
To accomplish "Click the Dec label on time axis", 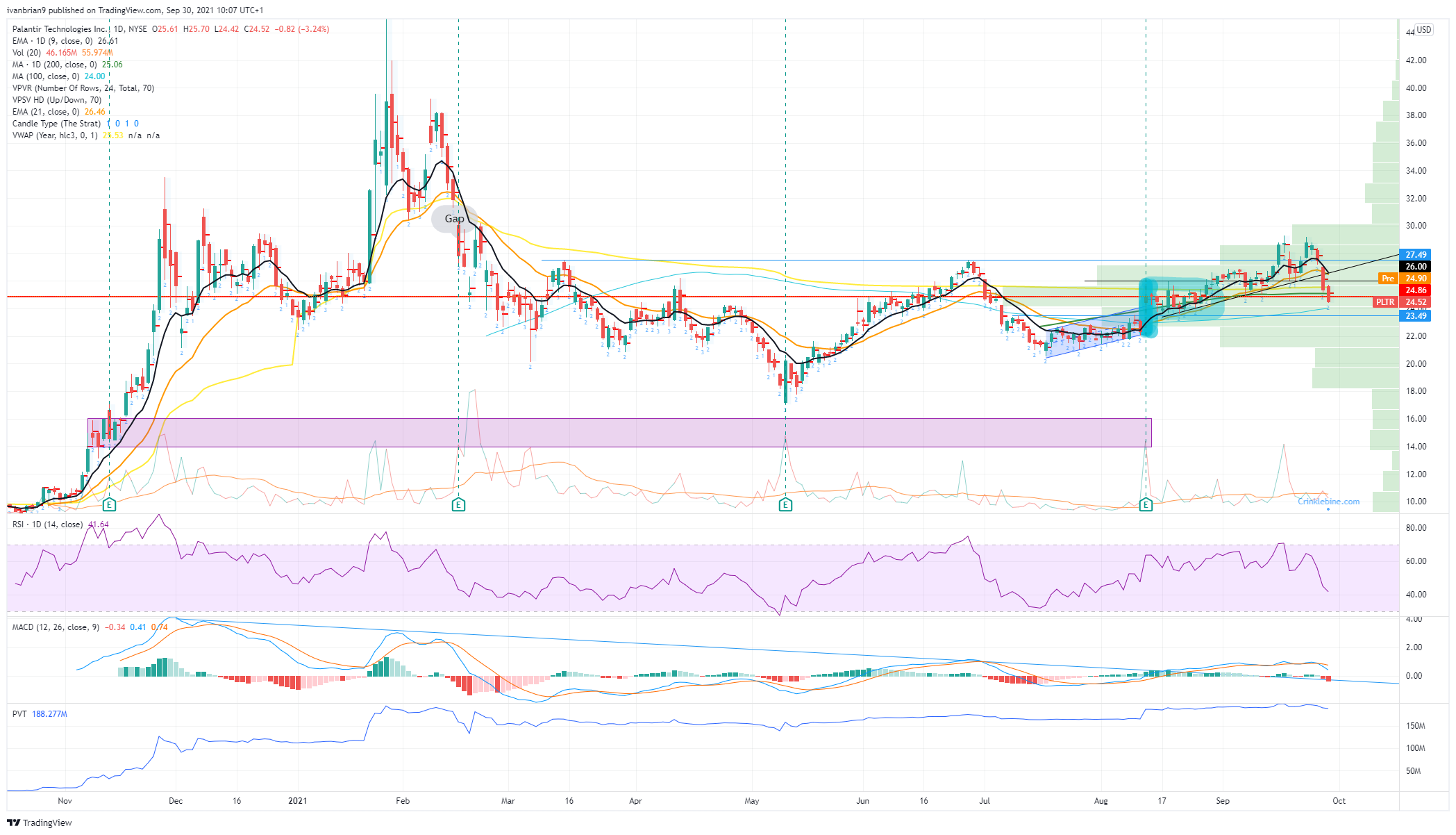I will (176, 801).
